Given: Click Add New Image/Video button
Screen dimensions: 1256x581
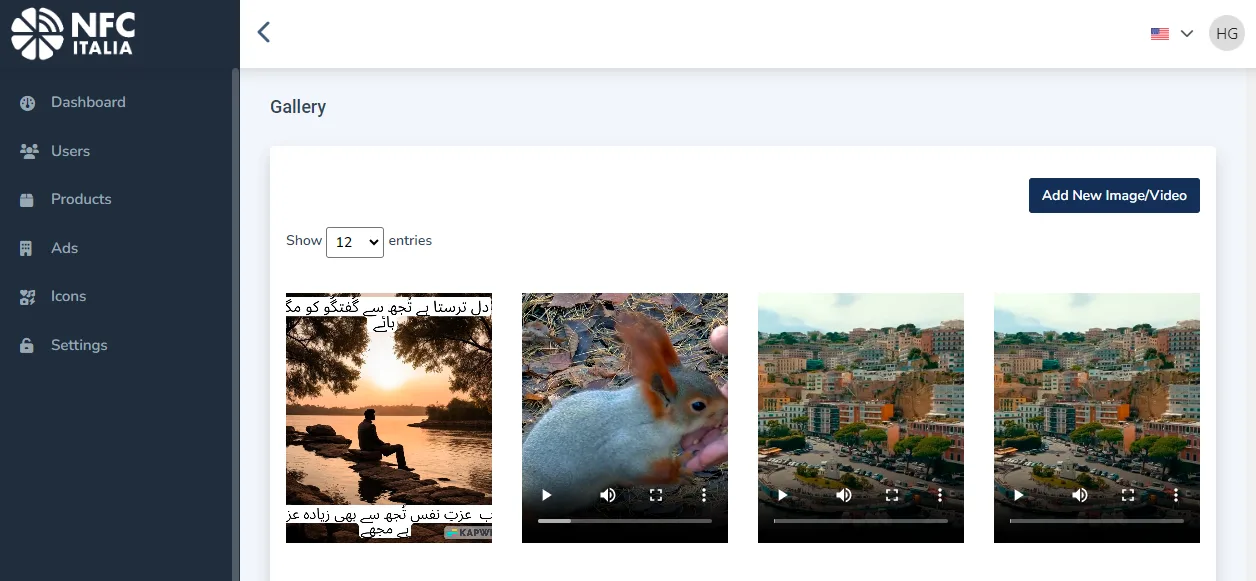Looking at the screenshot, I should [1114, 195].
